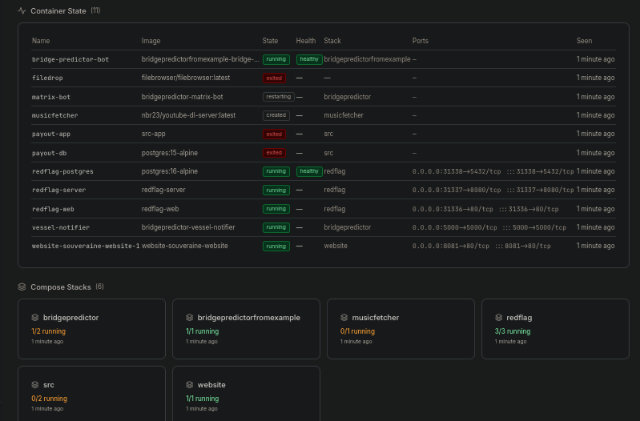Click the musicfetcher stack card icon

click(x=344, y=317)
